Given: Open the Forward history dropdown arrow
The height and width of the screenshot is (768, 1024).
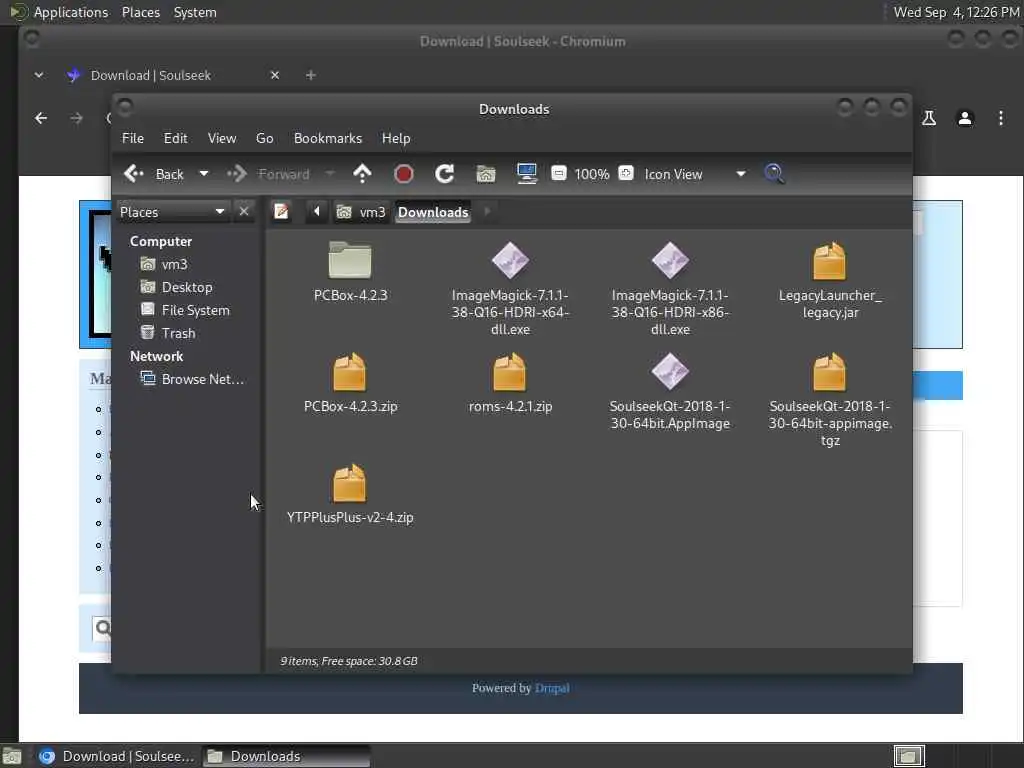Looking at the screenshot, I should coord(330,174).
